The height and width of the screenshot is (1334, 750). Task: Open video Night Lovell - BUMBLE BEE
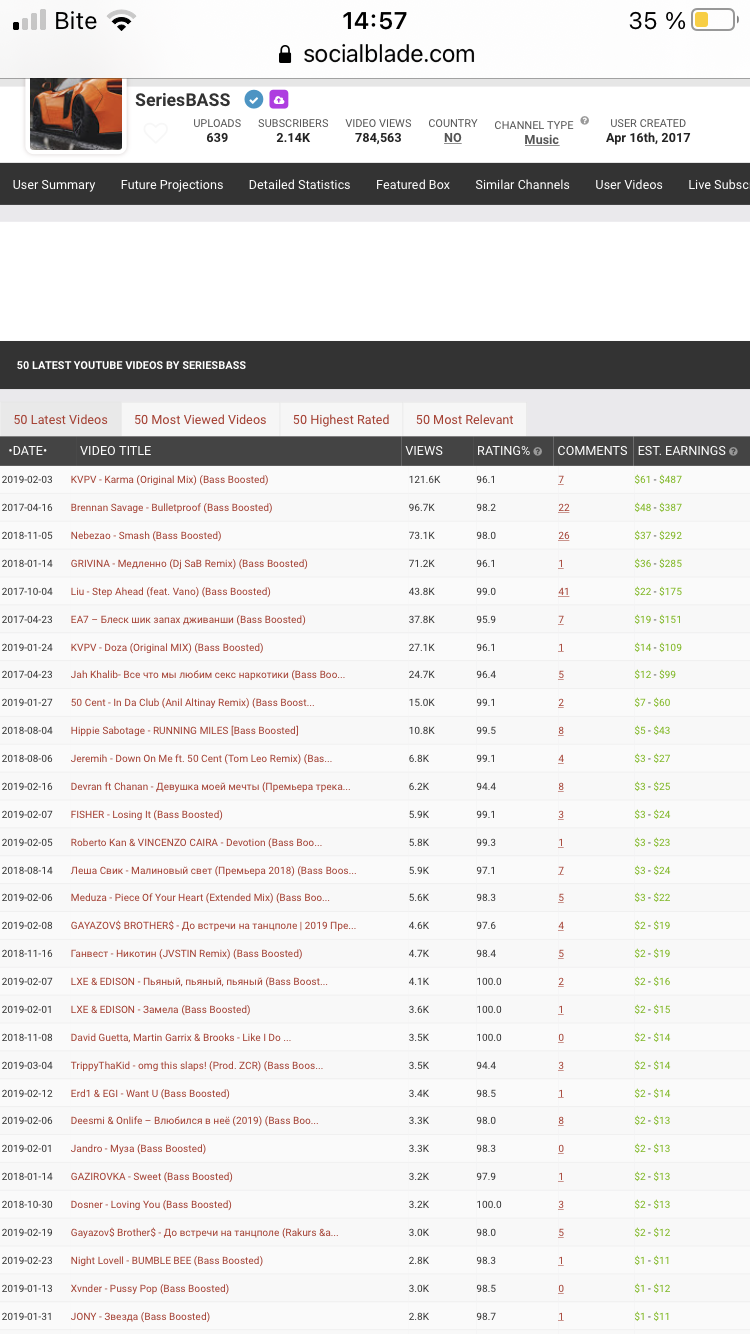tap(167, 1261)
